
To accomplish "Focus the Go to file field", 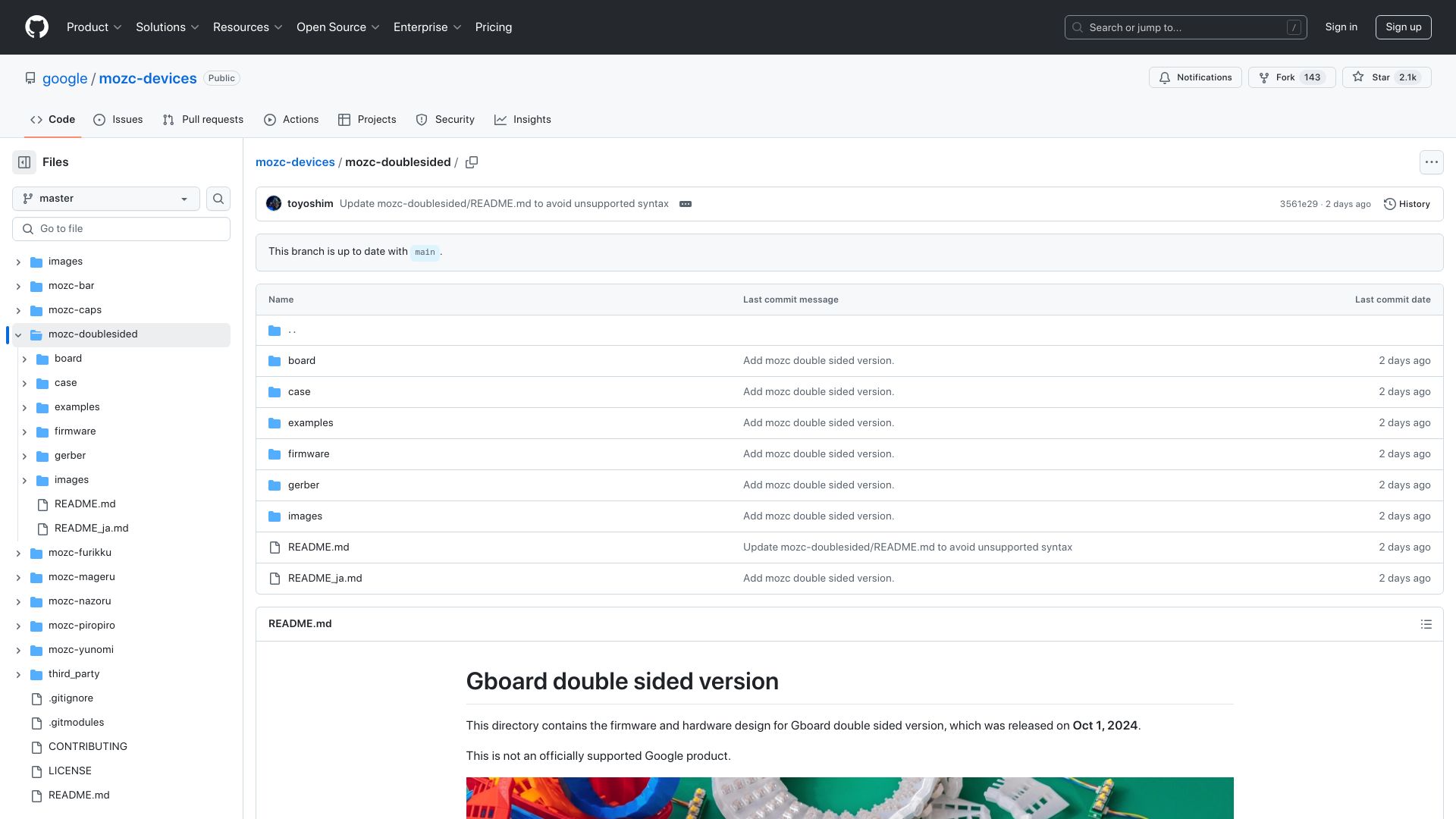I will 121,229.
